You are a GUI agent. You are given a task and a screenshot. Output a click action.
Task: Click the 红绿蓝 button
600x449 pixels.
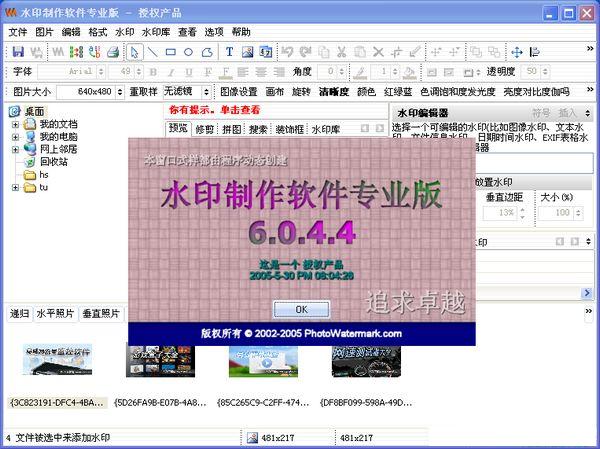(398, 92)
